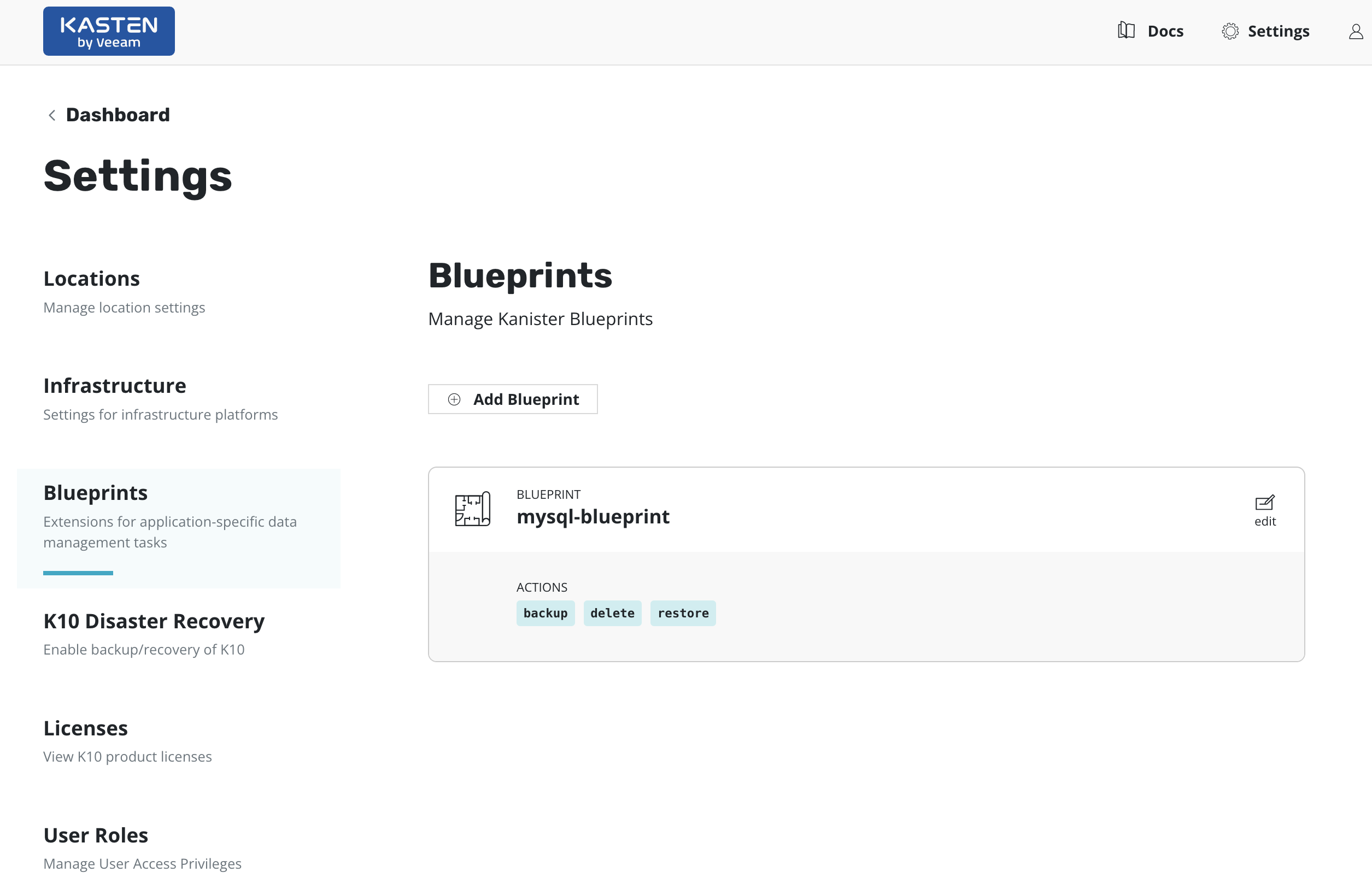1372x884 pixels.
Task: Open Docs via the book icon
Action: point(1125,31)
